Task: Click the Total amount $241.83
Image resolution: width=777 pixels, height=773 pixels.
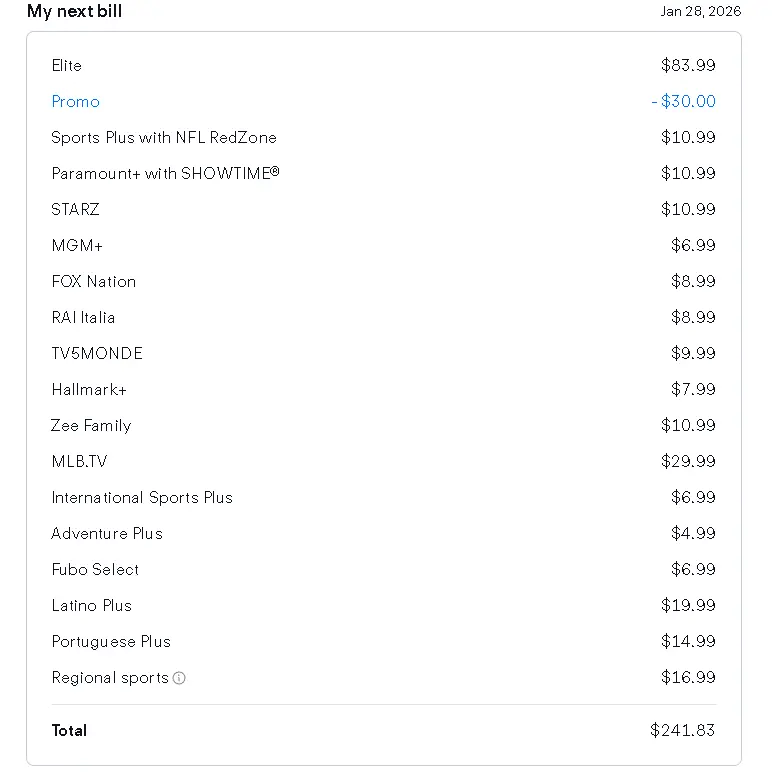Action: (682, 730)
